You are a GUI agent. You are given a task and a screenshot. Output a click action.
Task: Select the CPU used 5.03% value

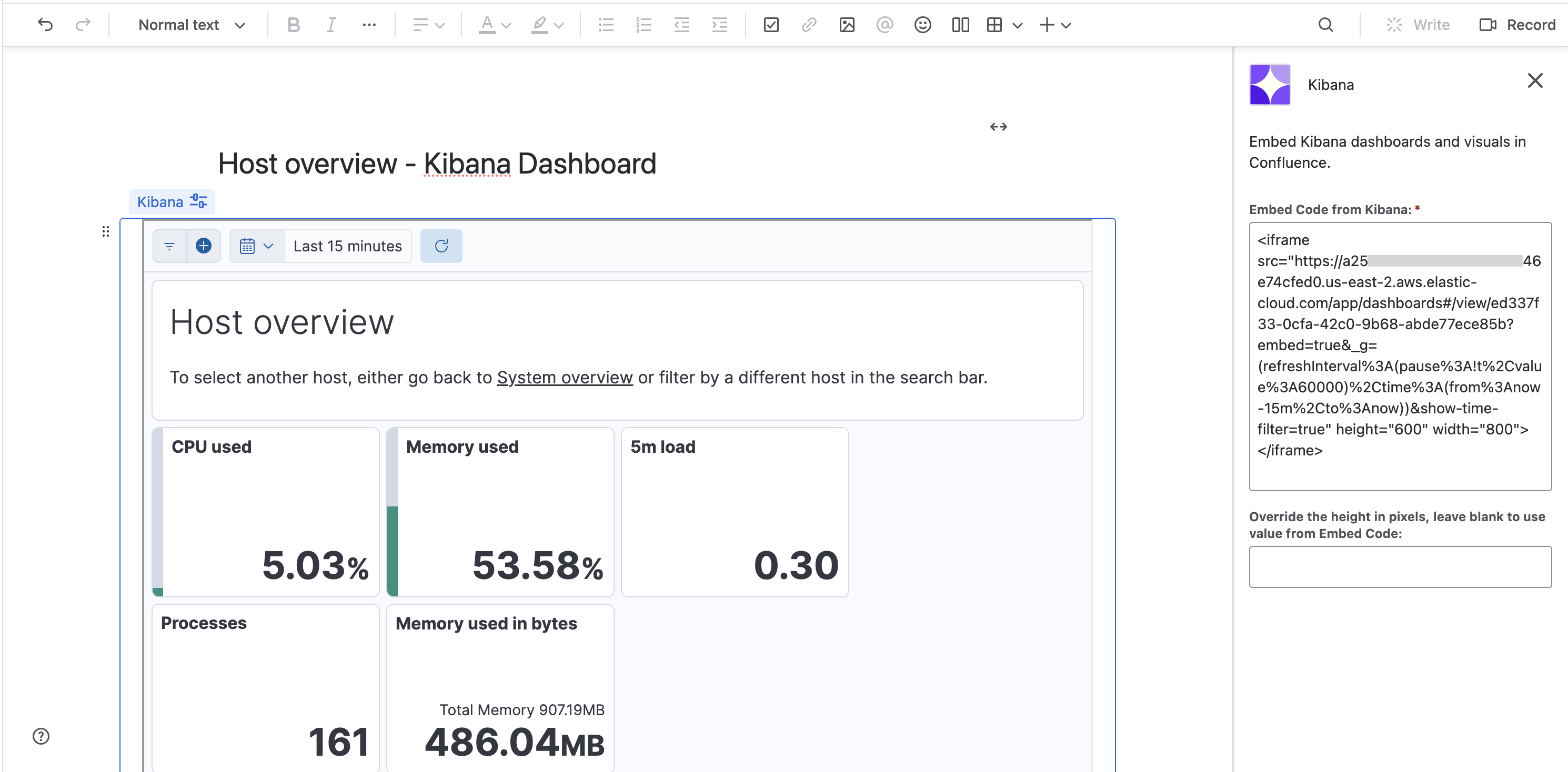(315, 565)
